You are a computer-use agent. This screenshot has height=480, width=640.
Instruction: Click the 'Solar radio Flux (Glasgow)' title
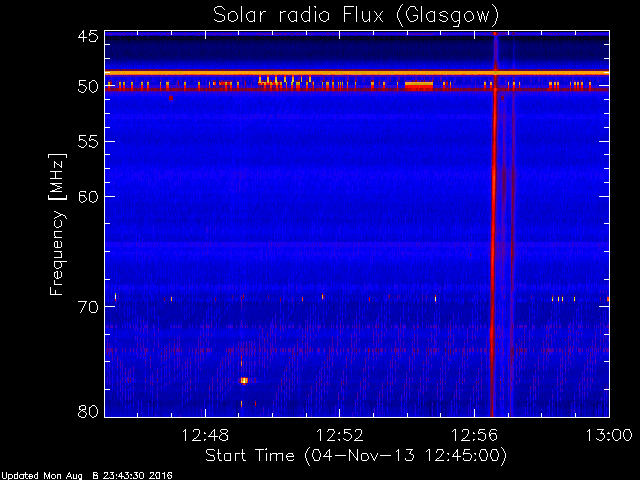coord(356,16)
